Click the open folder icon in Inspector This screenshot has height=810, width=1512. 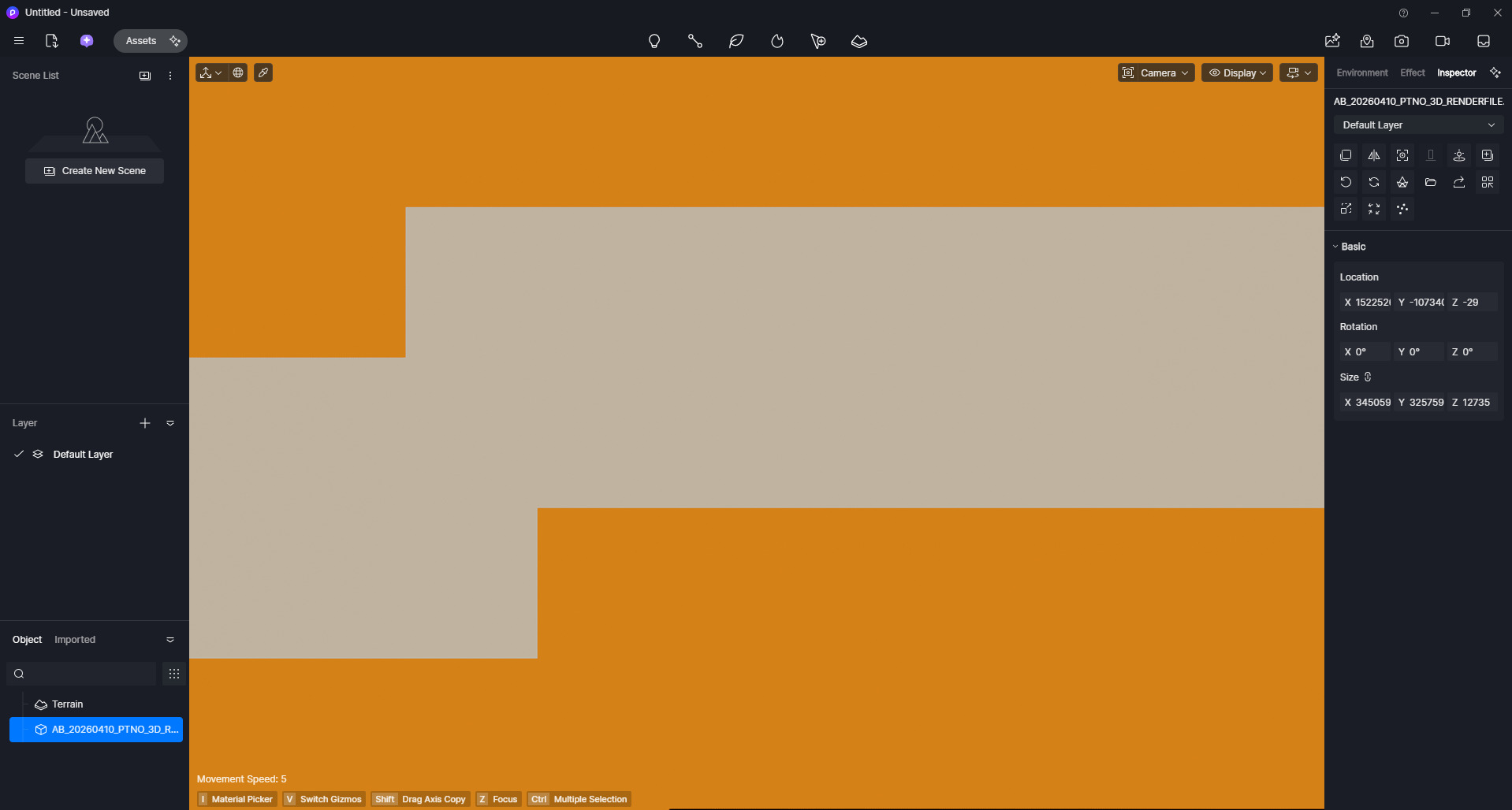1431,182
